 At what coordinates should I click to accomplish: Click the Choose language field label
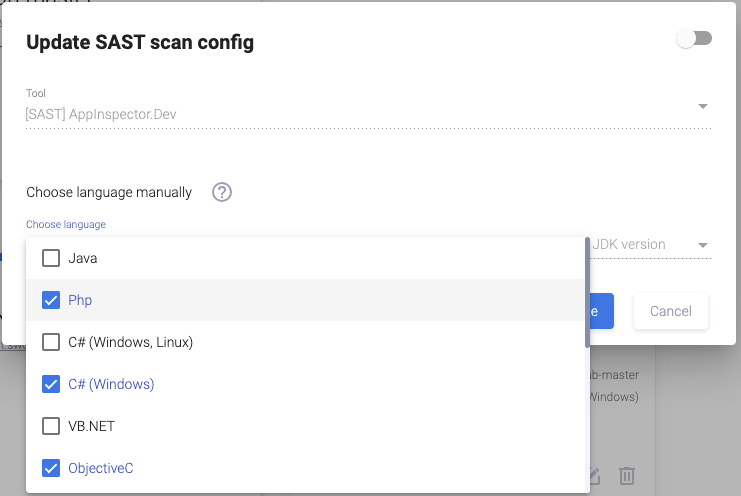click(66, 224)
